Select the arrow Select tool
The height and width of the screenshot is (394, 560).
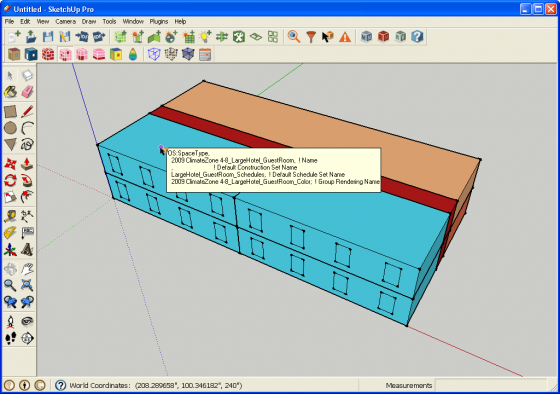(x=10, y=75)
